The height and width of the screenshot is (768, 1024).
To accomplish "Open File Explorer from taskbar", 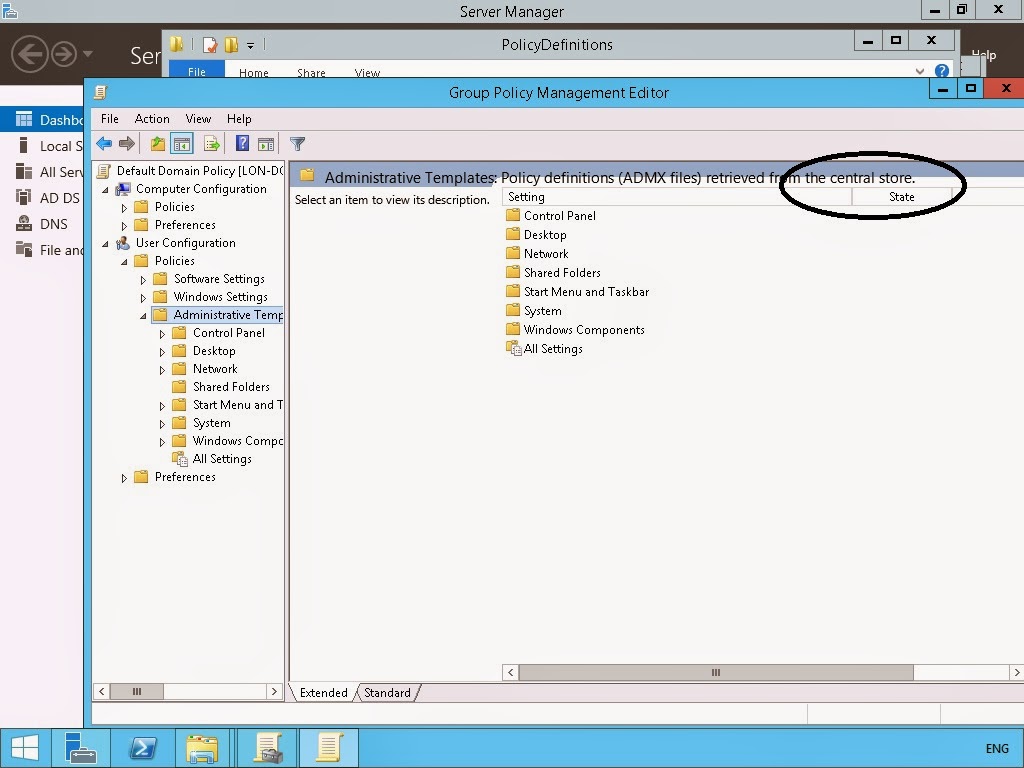I will pos(202,748).
